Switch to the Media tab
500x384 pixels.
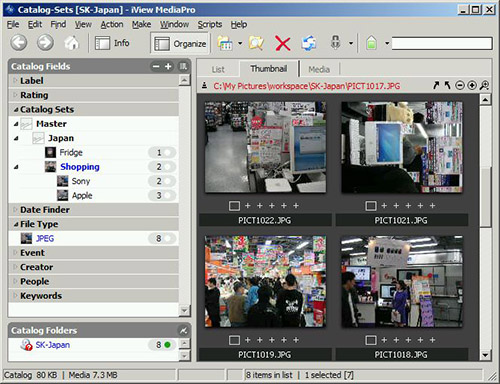pyautogui.click(x=319, y=69)
